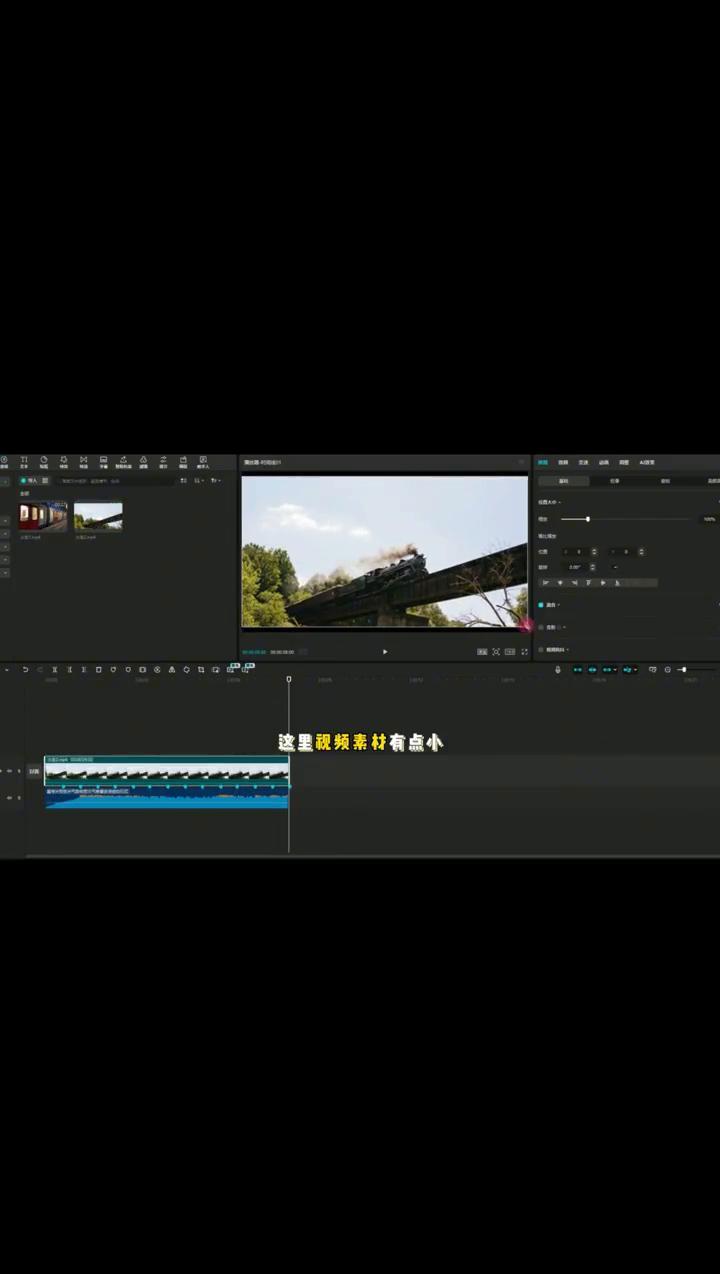The width and height of the screenshot is (720, 1274).
Task: Enable the bottom checkbox in properties panel
Action: click(x=541, y=649)
